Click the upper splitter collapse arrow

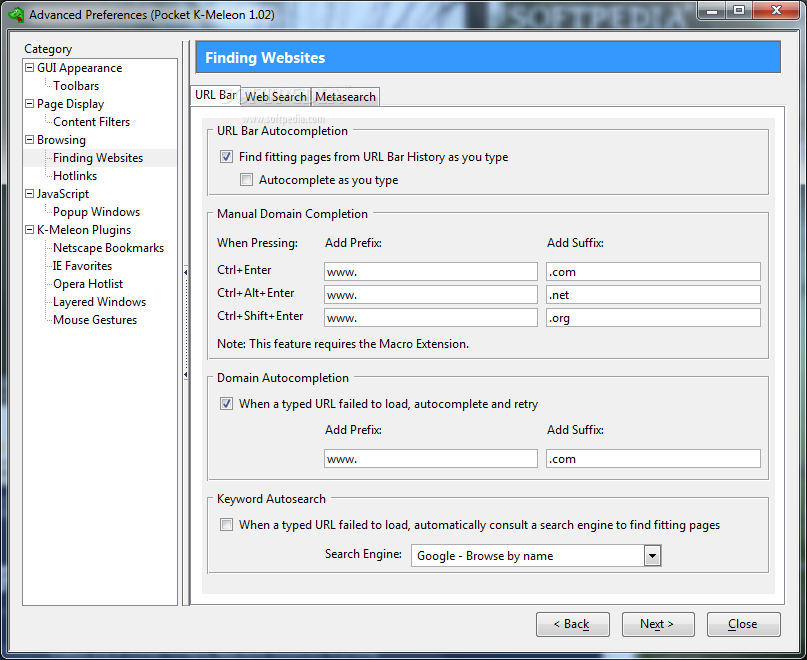tap(185, 272)
